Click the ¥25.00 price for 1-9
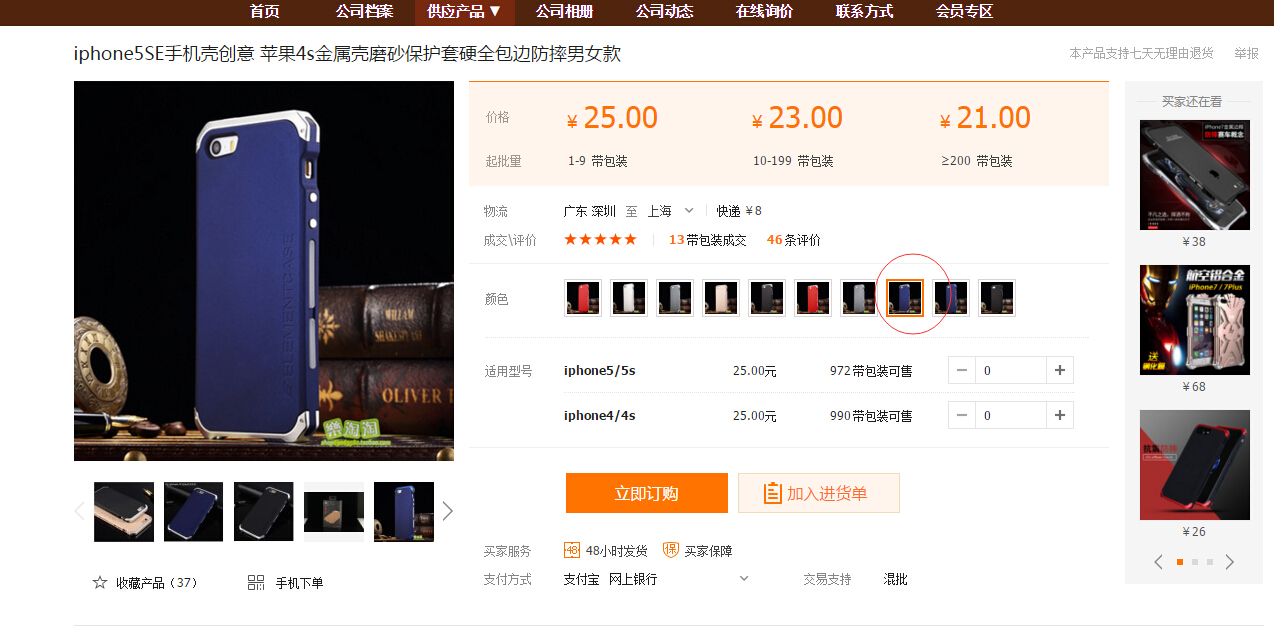1274x626 pixels. (x=612, y=118)
